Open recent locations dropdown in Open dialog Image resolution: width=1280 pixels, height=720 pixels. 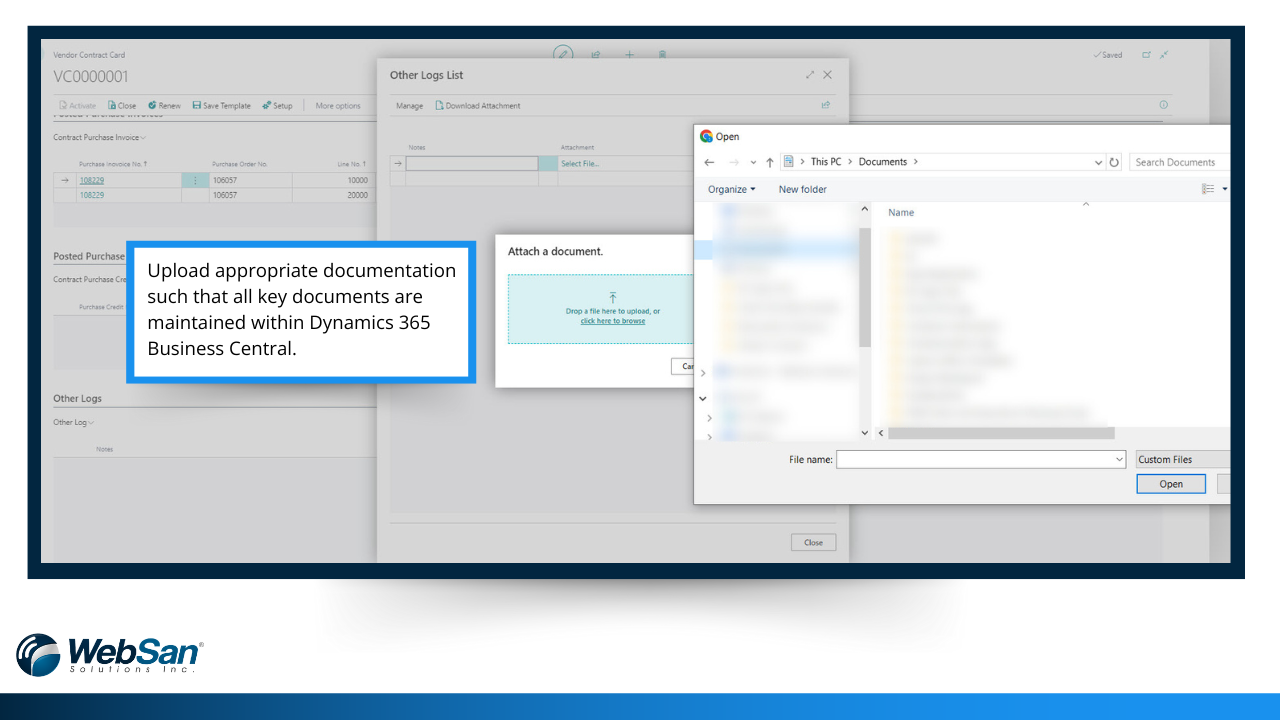[x=753, y=162]
